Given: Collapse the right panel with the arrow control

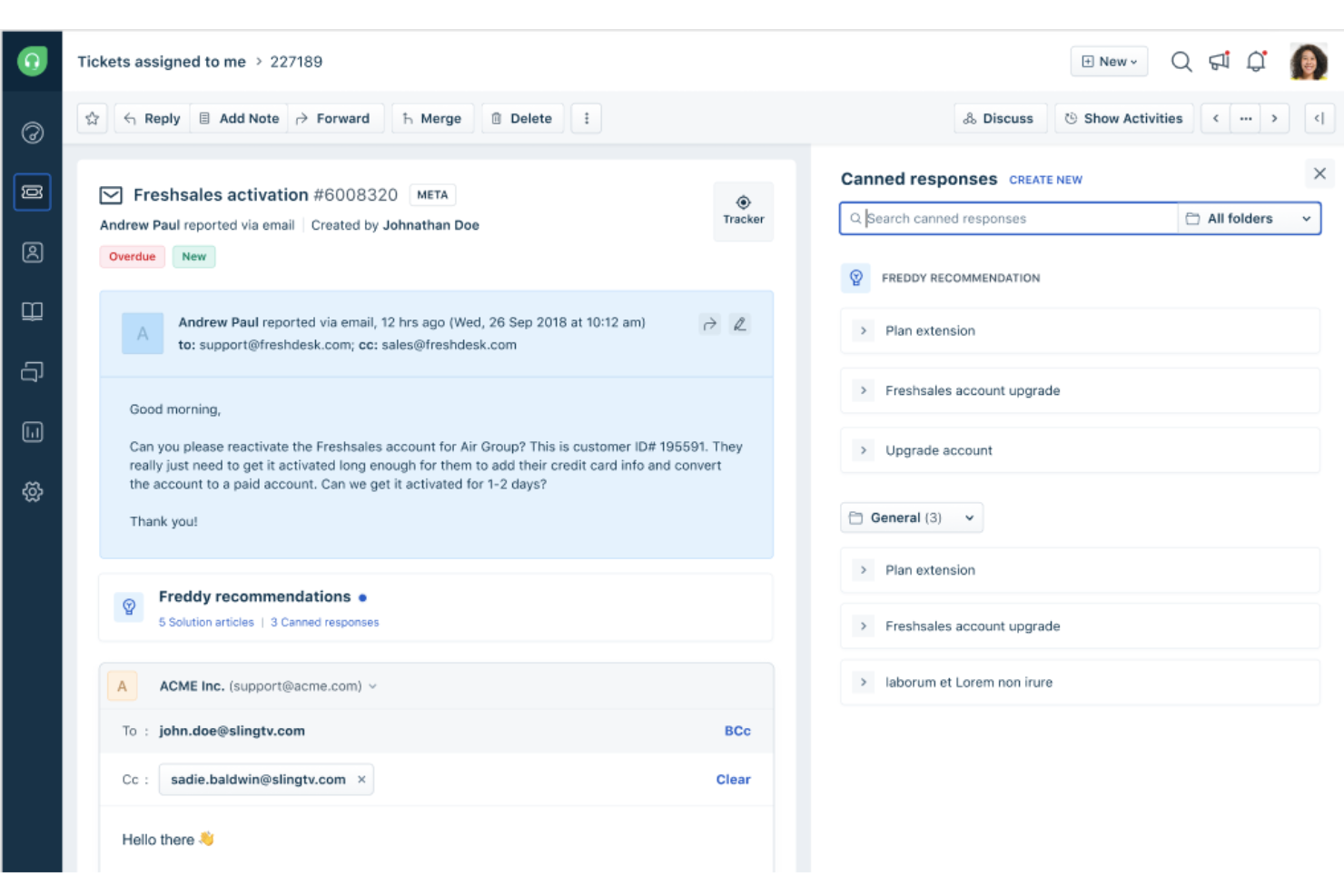Looking at the screenshot, I should (1319, 118).
